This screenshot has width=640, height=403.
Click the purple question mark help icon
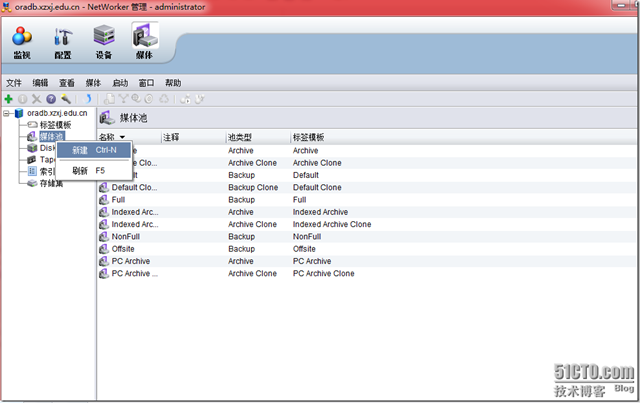click(x=51, y=99)
